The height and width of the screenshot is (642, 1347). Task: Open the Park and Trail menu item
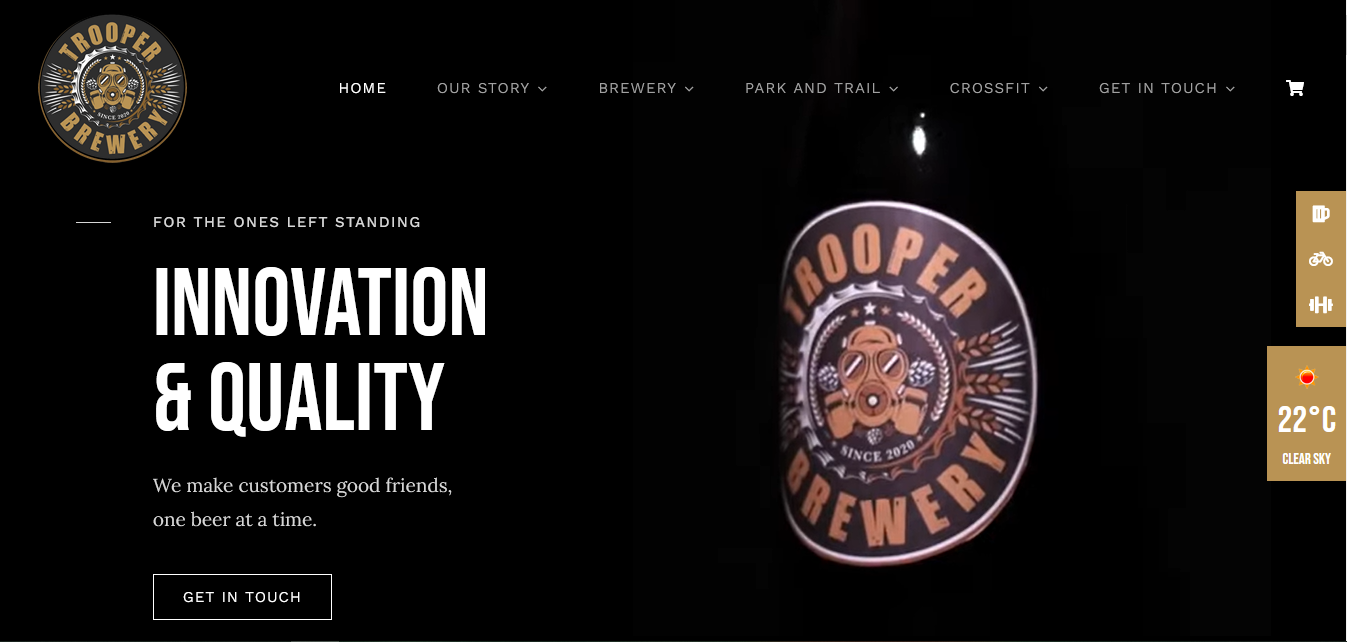click(813, 88)
